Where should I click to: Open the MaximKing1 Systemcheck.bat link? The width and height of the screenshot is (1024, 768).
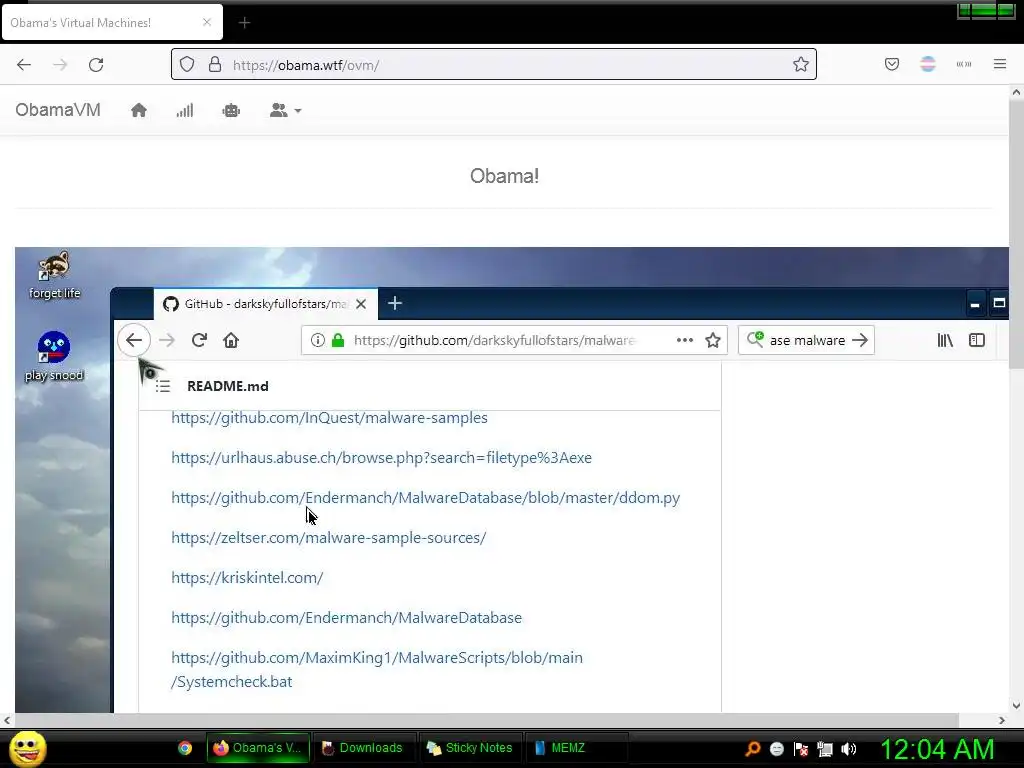(377, 669)
